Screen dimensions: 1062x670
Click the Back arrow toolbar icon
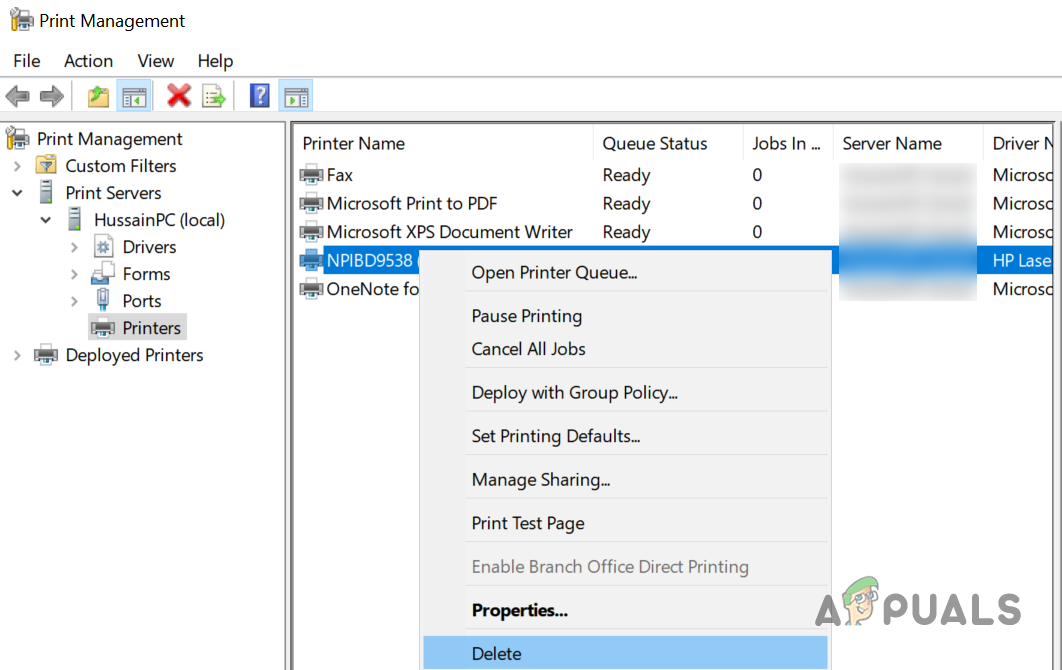click(x=18, y=96)
